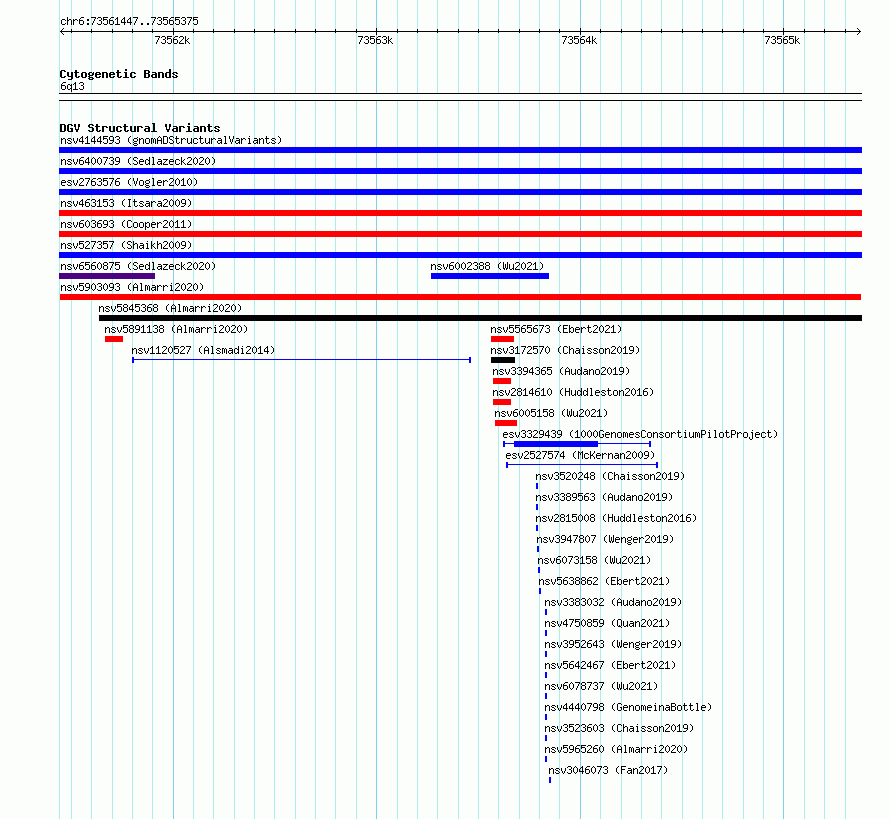This screenshot has height=819, width=890.
Task: Open nsv3172570 (Chaisson2019) label
Action: [x=565, y=350]
